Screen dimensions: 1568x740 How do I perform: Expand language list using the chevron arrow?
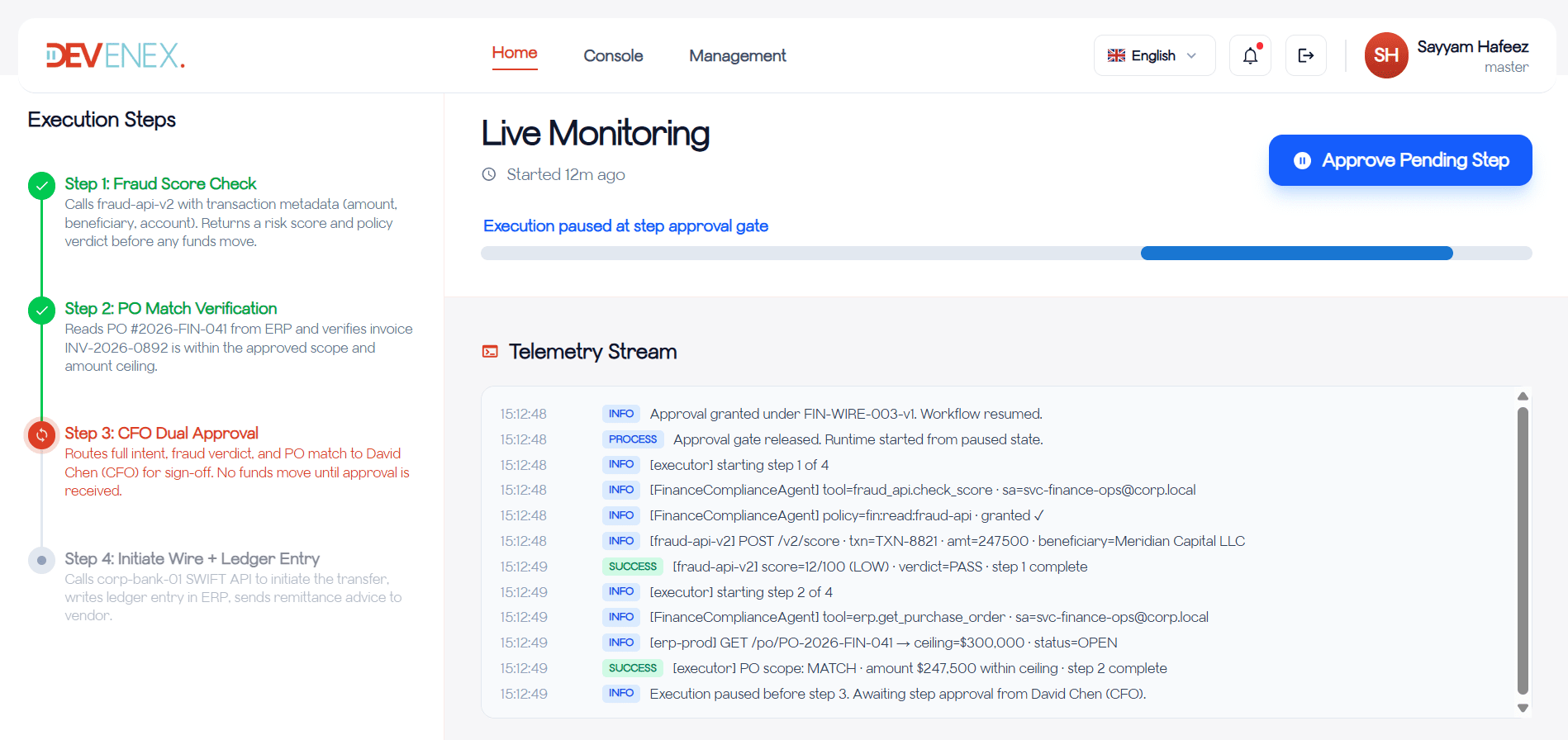[1191, 55]
